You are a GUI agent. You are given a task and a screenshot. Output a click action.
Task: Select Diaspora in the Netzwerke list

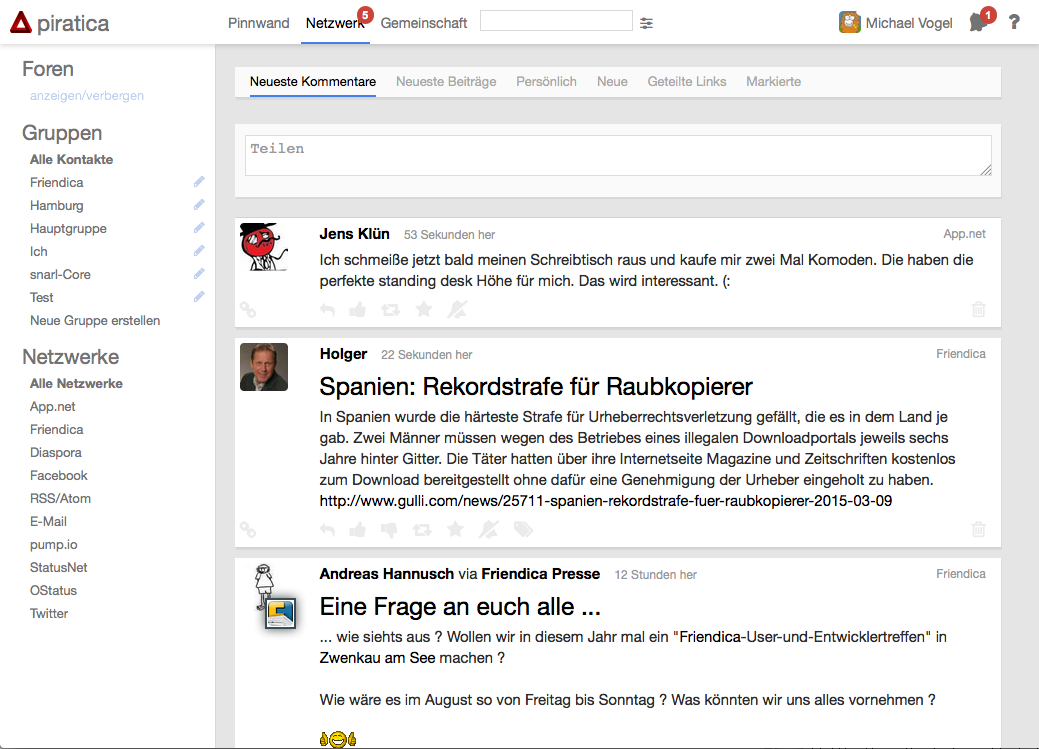(56, 453)
